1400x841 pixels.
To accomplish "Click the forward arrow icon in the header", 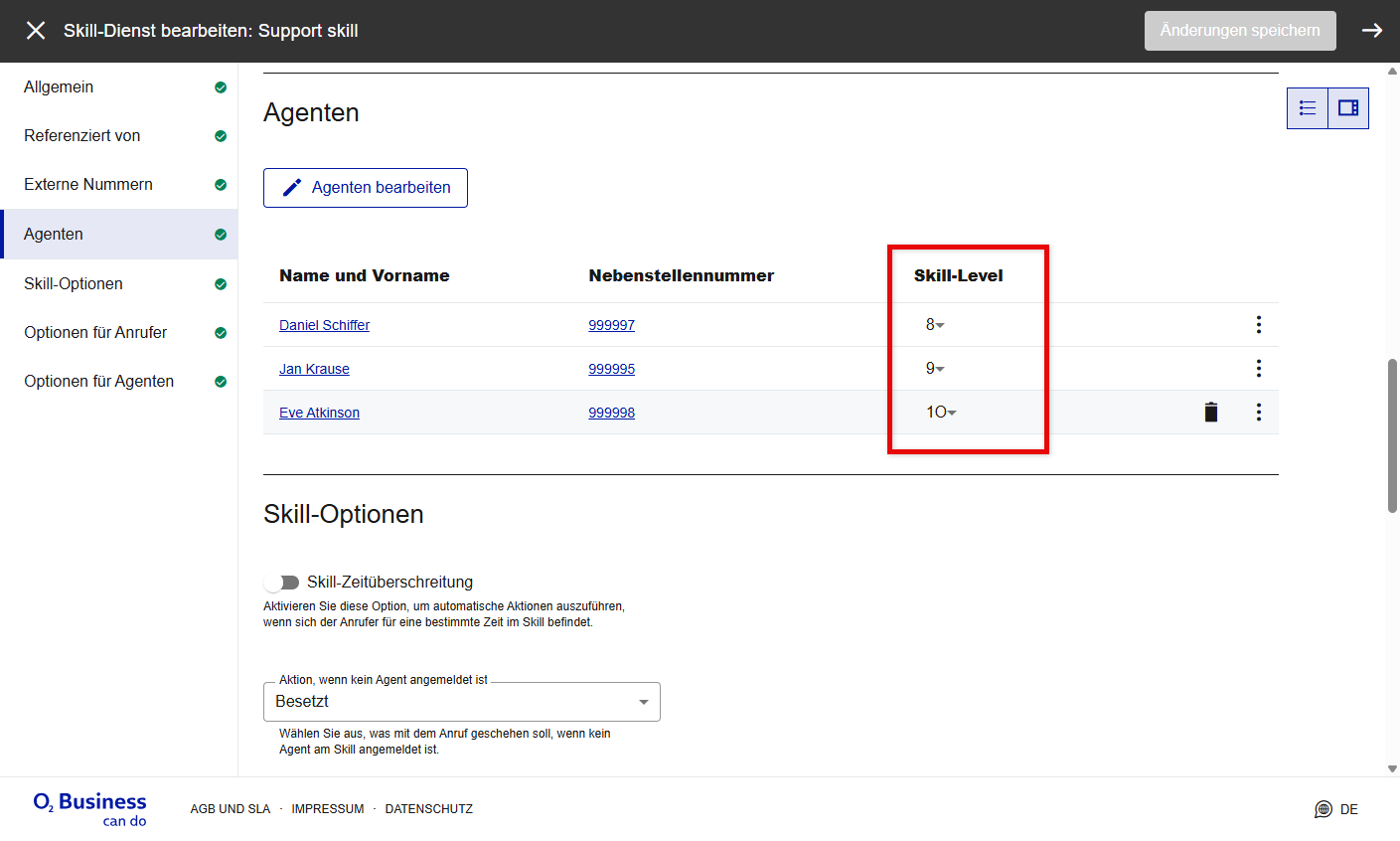I will [x=1372, y=31].
